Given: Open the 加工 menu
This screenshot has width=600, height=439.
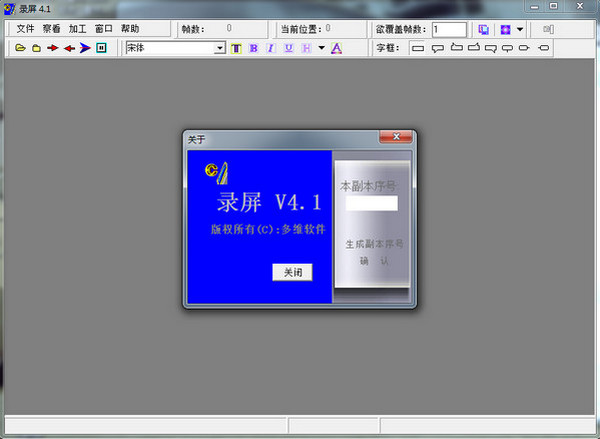Looking at the screenshot, I should click(77, 29).
